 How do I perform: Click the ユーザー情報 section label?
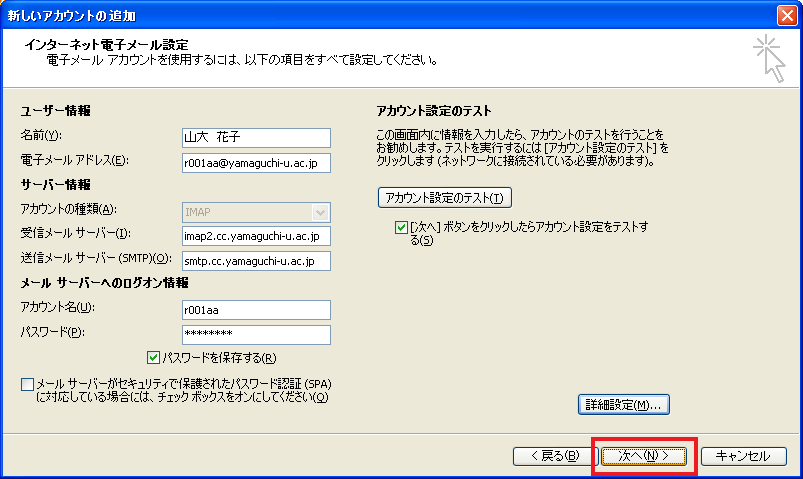[55, 111]
